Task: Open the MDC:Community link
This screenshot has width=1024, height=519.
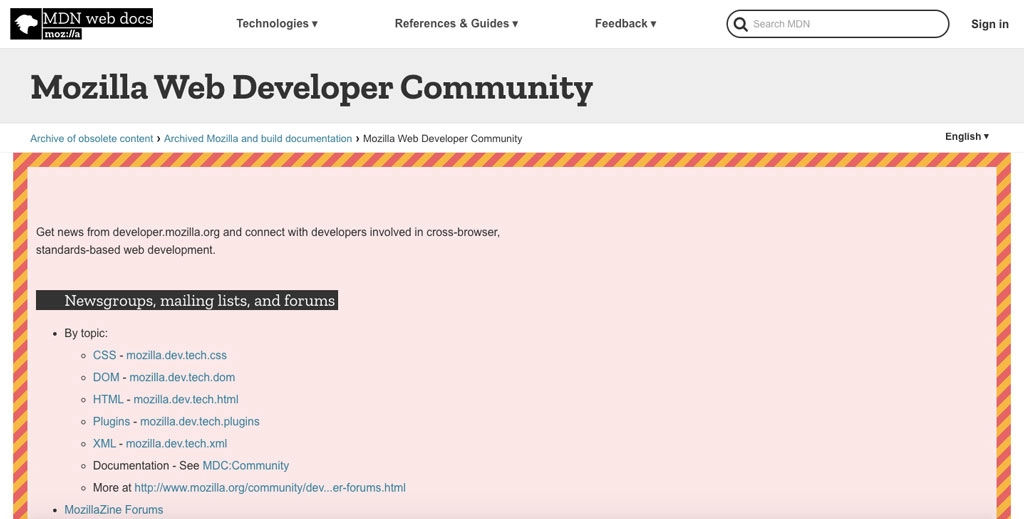Action: 246,465
